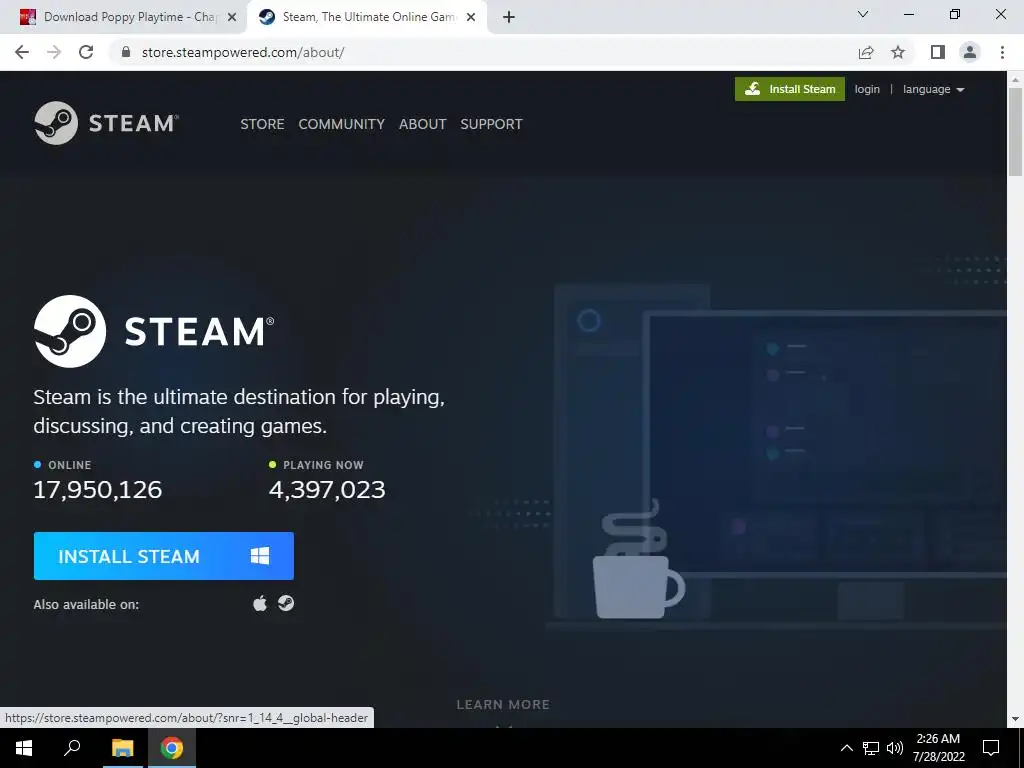
Task: Open the language dropdown
Action: (x=933, y=89)
